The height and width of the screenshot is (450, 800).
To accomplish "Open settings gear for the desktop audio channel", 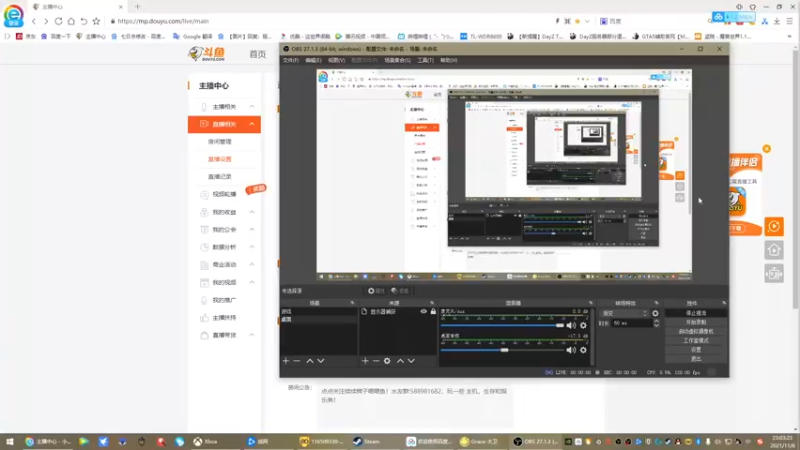I will pos(583,350).
